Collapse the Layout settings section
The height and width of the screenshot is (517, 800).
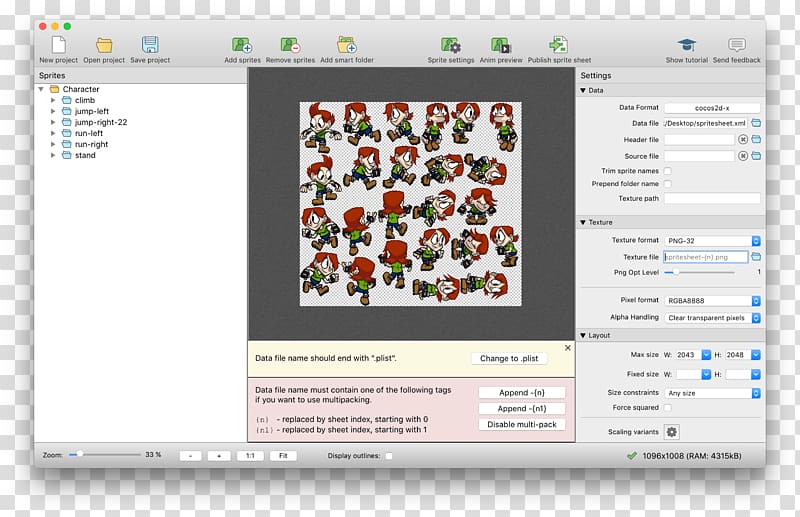coord(583,335)
